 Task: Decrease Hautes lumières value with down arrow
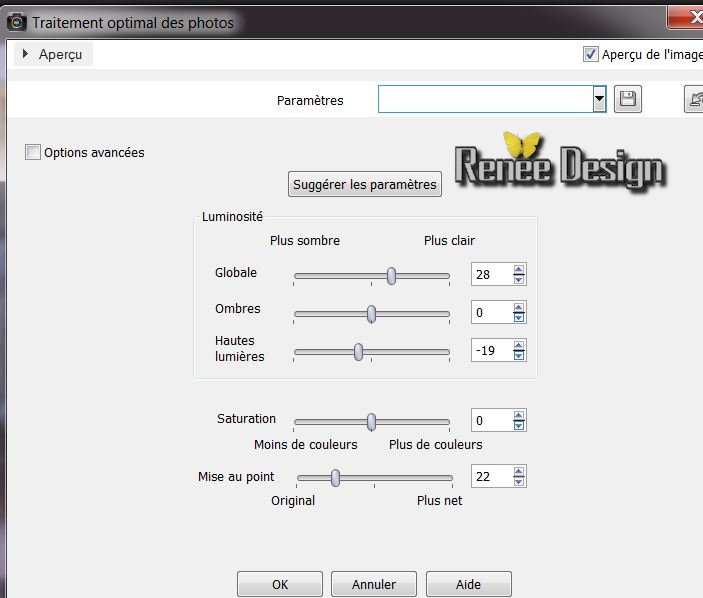click(519, 355)
